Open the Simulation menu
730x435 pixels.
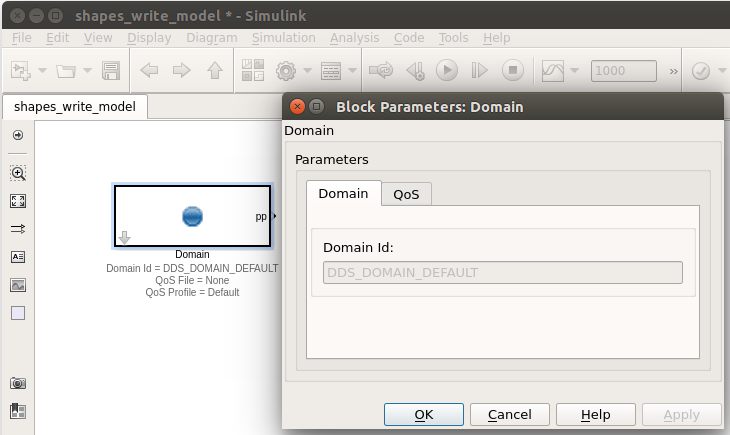[x=284, y=38]
